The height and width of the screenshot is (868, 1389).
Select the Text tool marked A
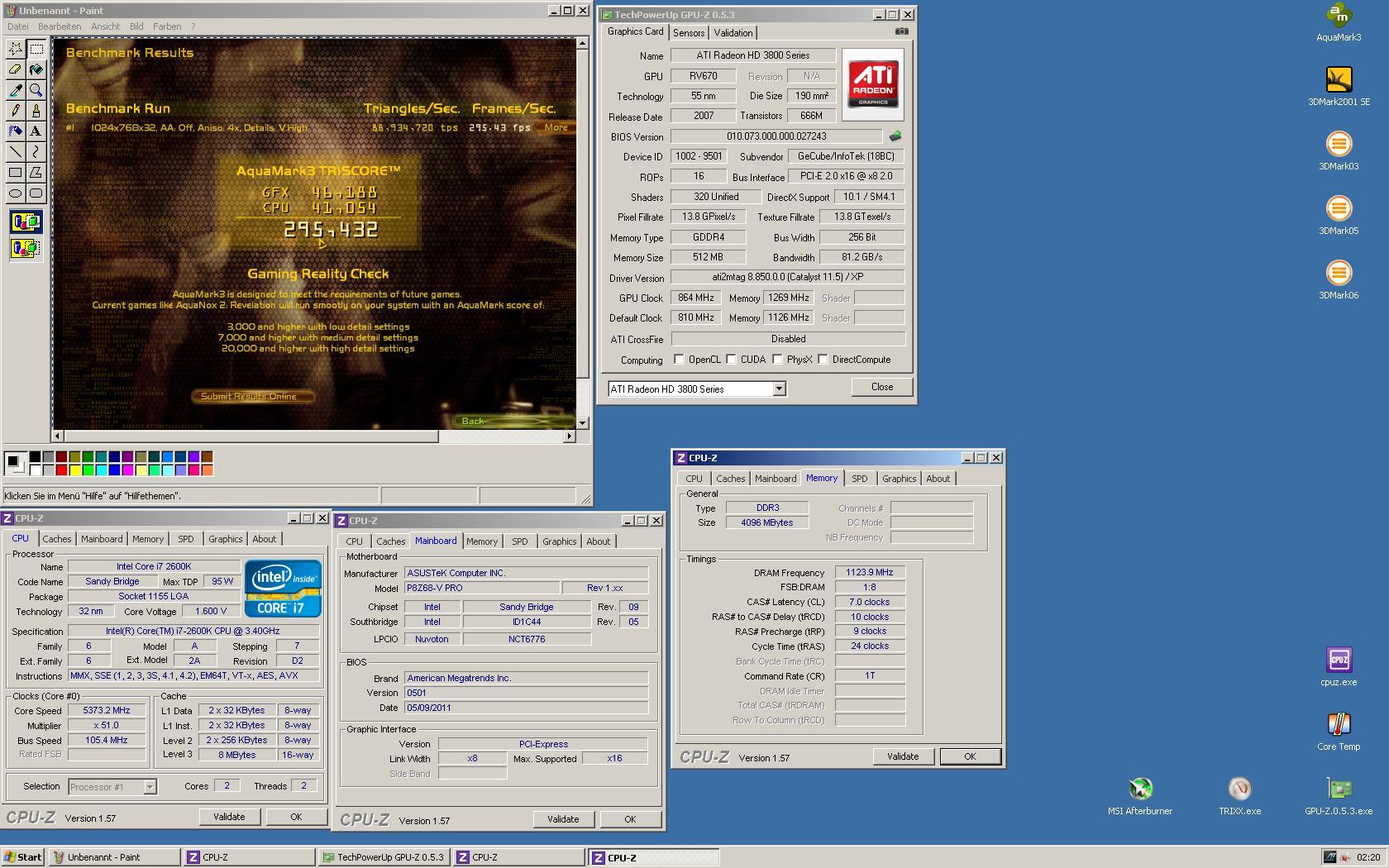(x=36, y=131)
